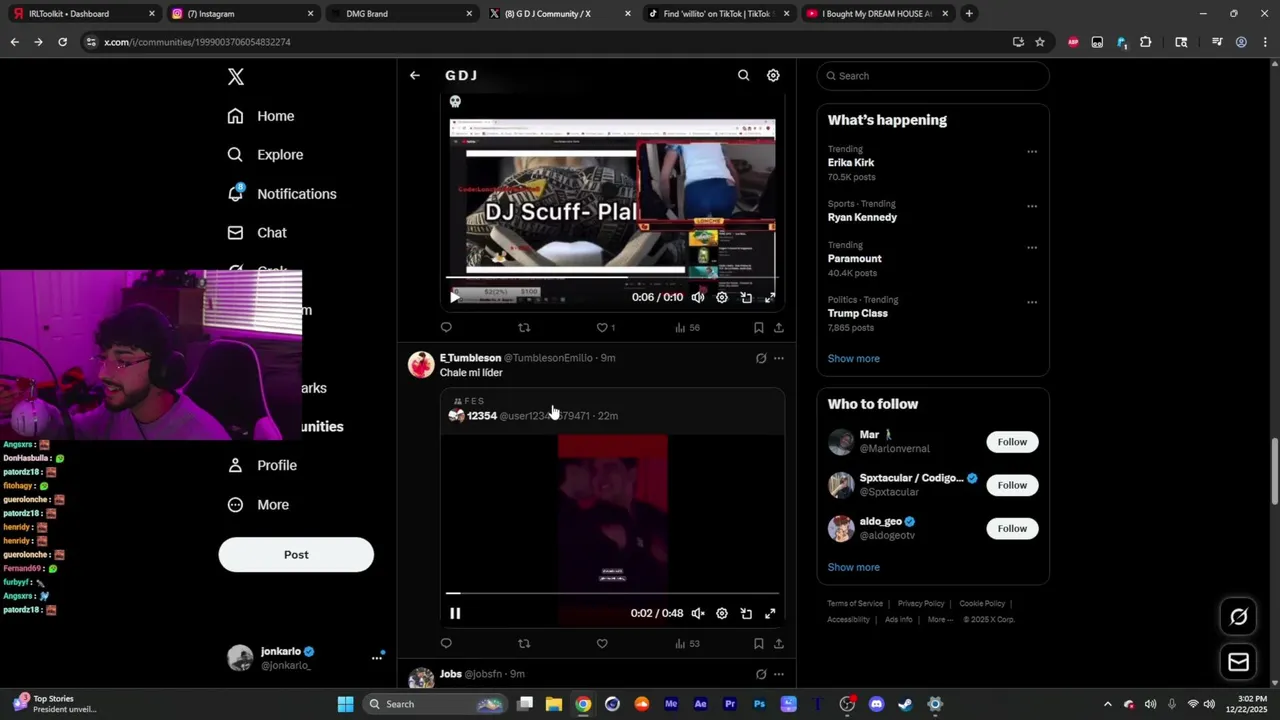
Task: Open GDJ community settings gear
Action: pos(773,75)
